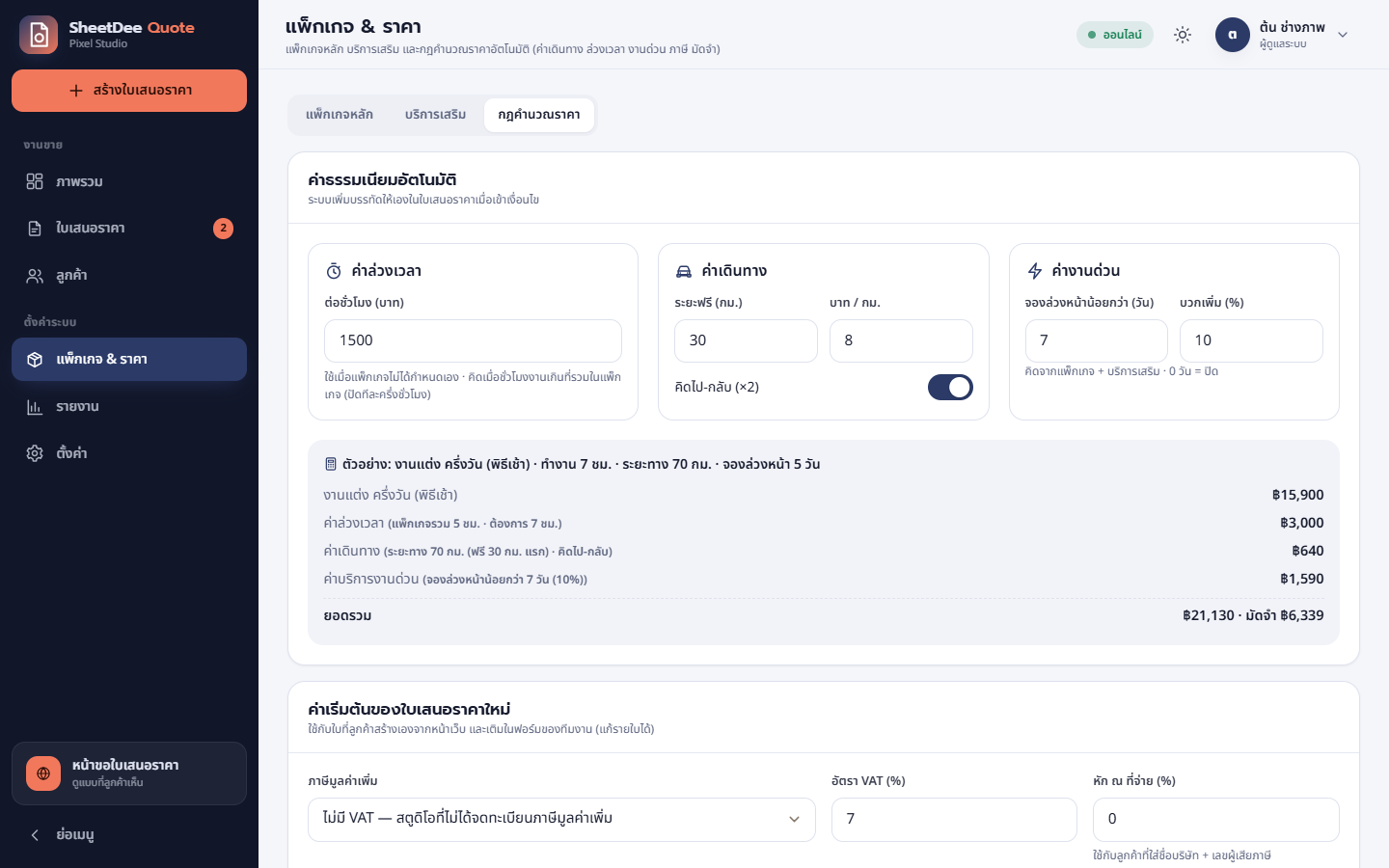Viewport: 1389px width, 868px height.
Task: Click the SheetDee Quote logo icon
Action: point(39,35)
